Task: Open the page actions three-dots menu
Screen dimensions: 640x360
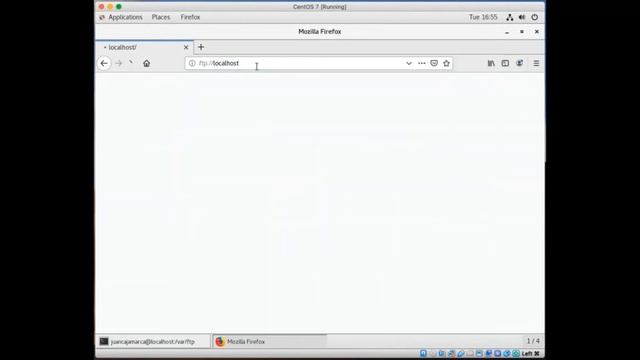Action: pyautogui.click(x=422, y=63)
